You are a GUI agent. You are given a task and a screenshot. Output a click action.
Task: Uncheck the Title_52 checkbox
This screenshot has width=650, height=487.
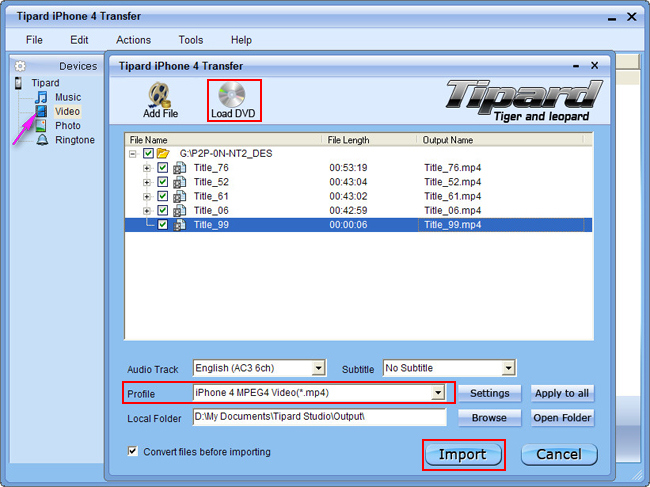tap(162, 182)
